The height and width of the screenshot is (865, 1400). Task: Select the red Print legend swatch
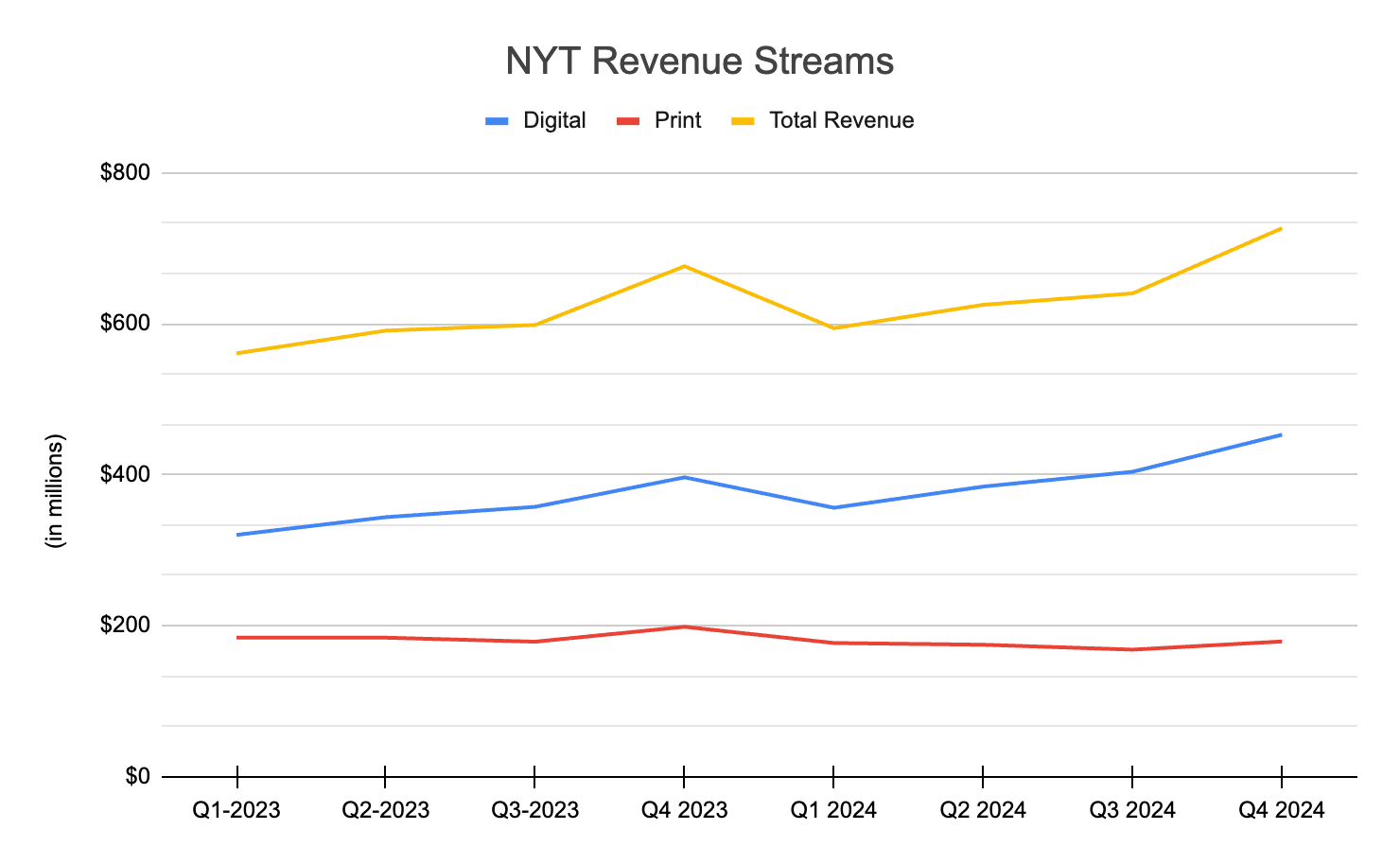(x=628, y=121)
